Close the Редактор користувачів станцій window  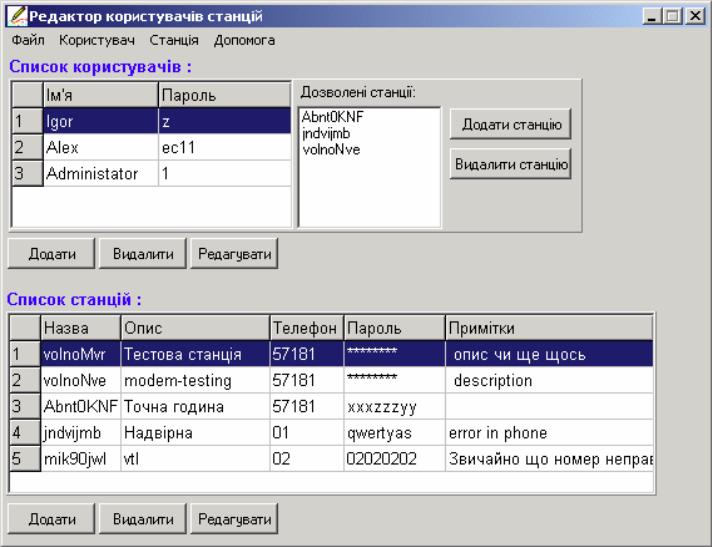[694, 16]
